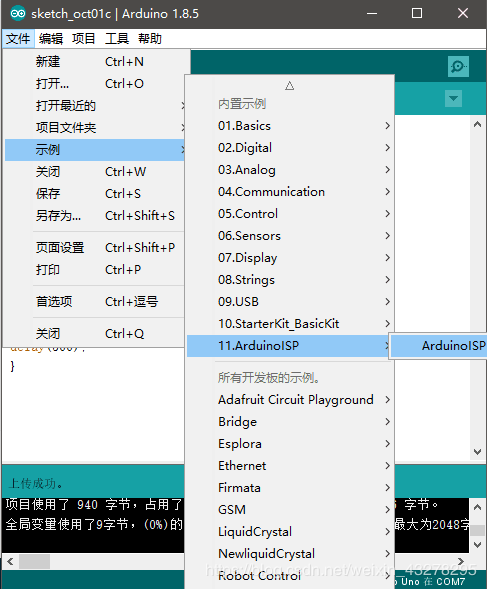Expand 01.Basics examples
Screen dimensions: 487x589
tap(290, 126)
